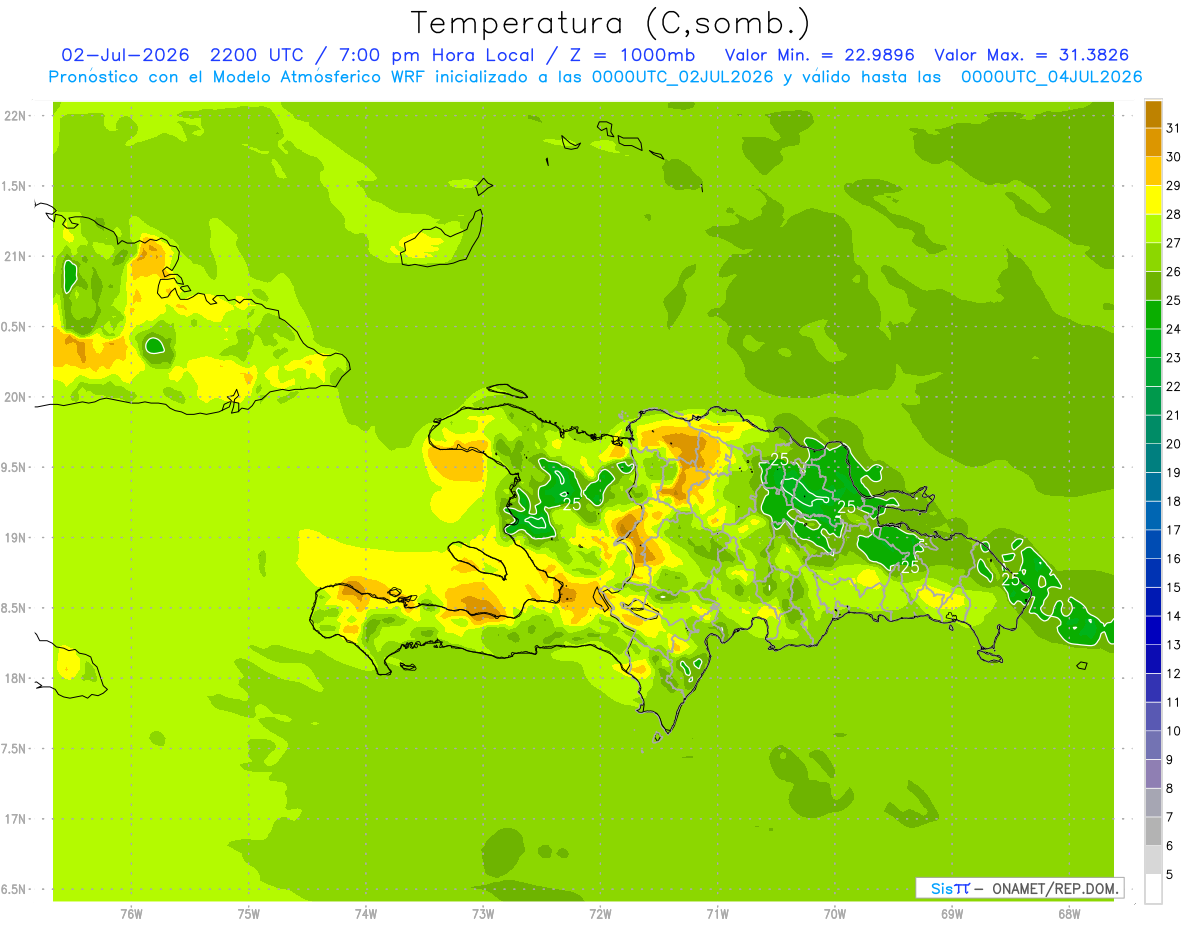Click the 72W longitude label
Image resolution: width=1200 pixels, height=927 pixels.
(600, 913)
